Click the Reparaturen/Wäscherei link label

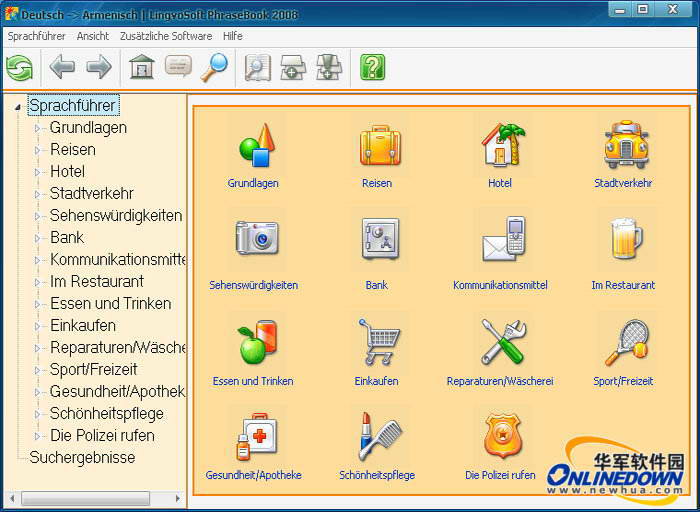pyautogui.click(x=500, y=381)
